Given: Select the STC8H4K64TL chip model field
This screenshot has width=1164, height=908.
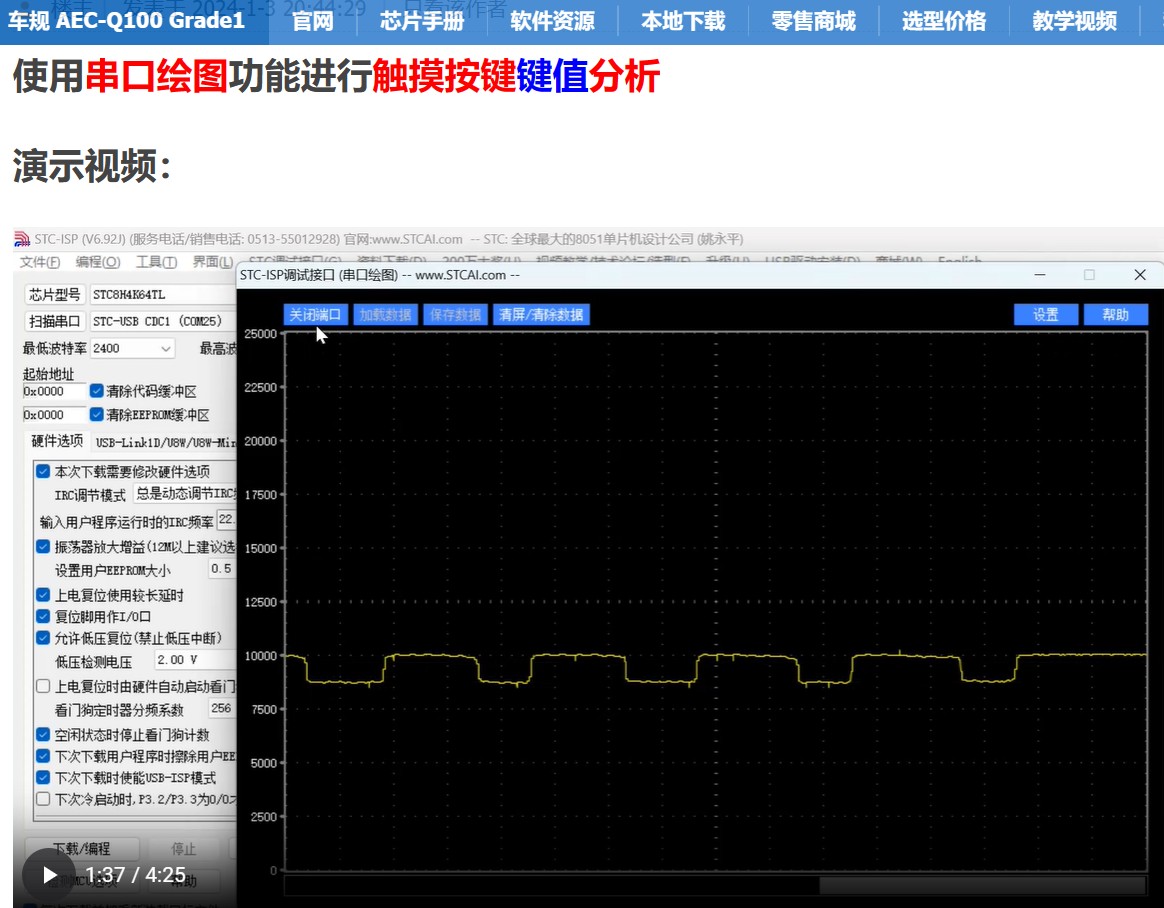Looking at the screenshot, I should click(163, 295).
